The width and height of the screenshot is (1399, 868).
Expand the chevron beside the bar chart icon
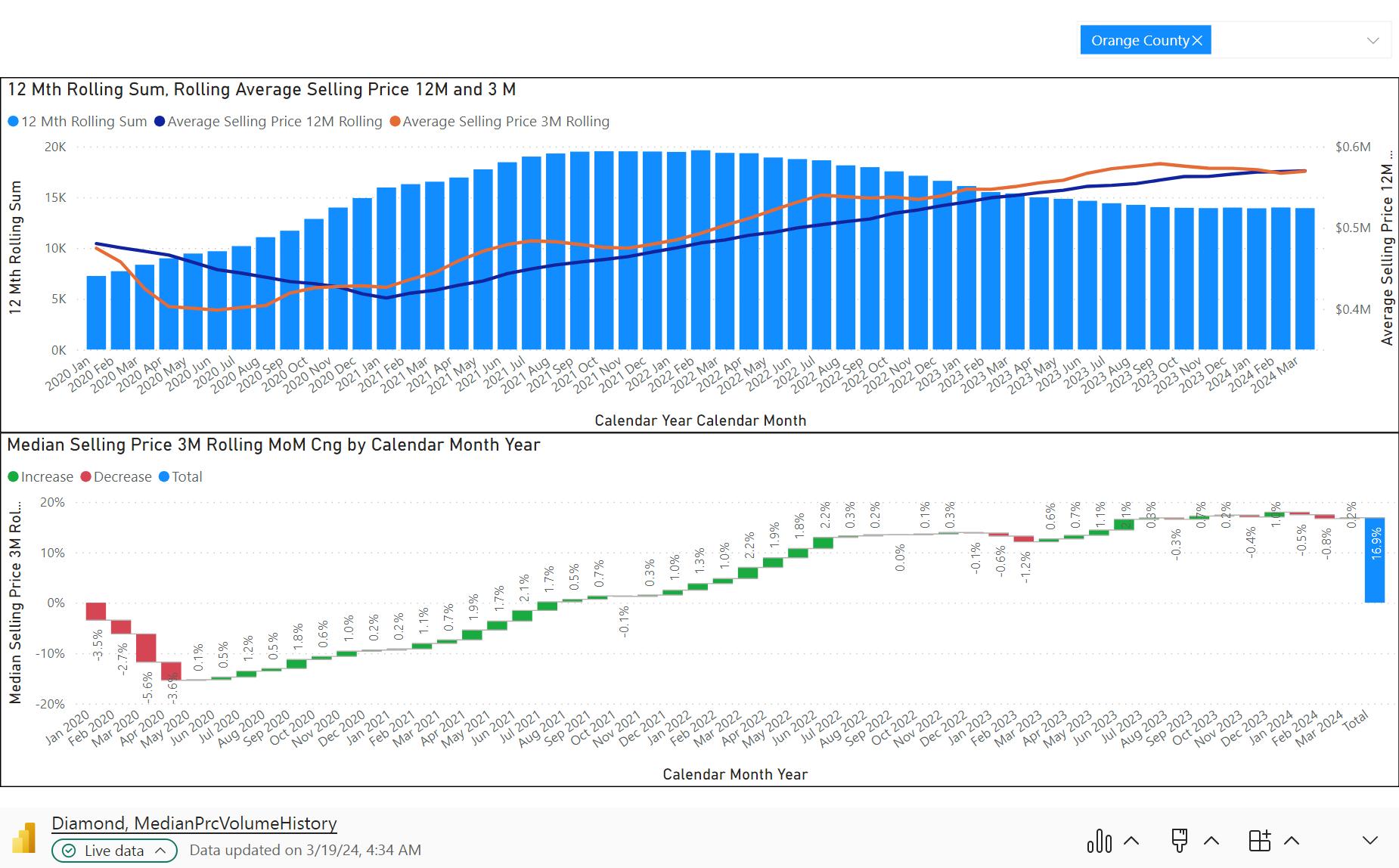click(x=1131, y=840)
